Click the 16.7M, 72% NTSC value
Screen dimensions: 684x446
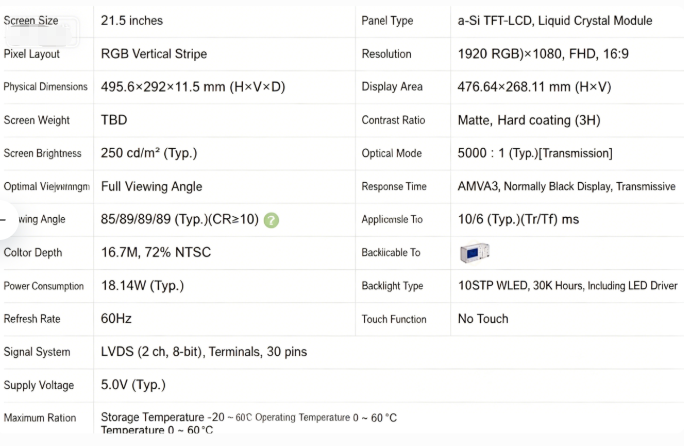pyautogui.click(x=156, y=252)
